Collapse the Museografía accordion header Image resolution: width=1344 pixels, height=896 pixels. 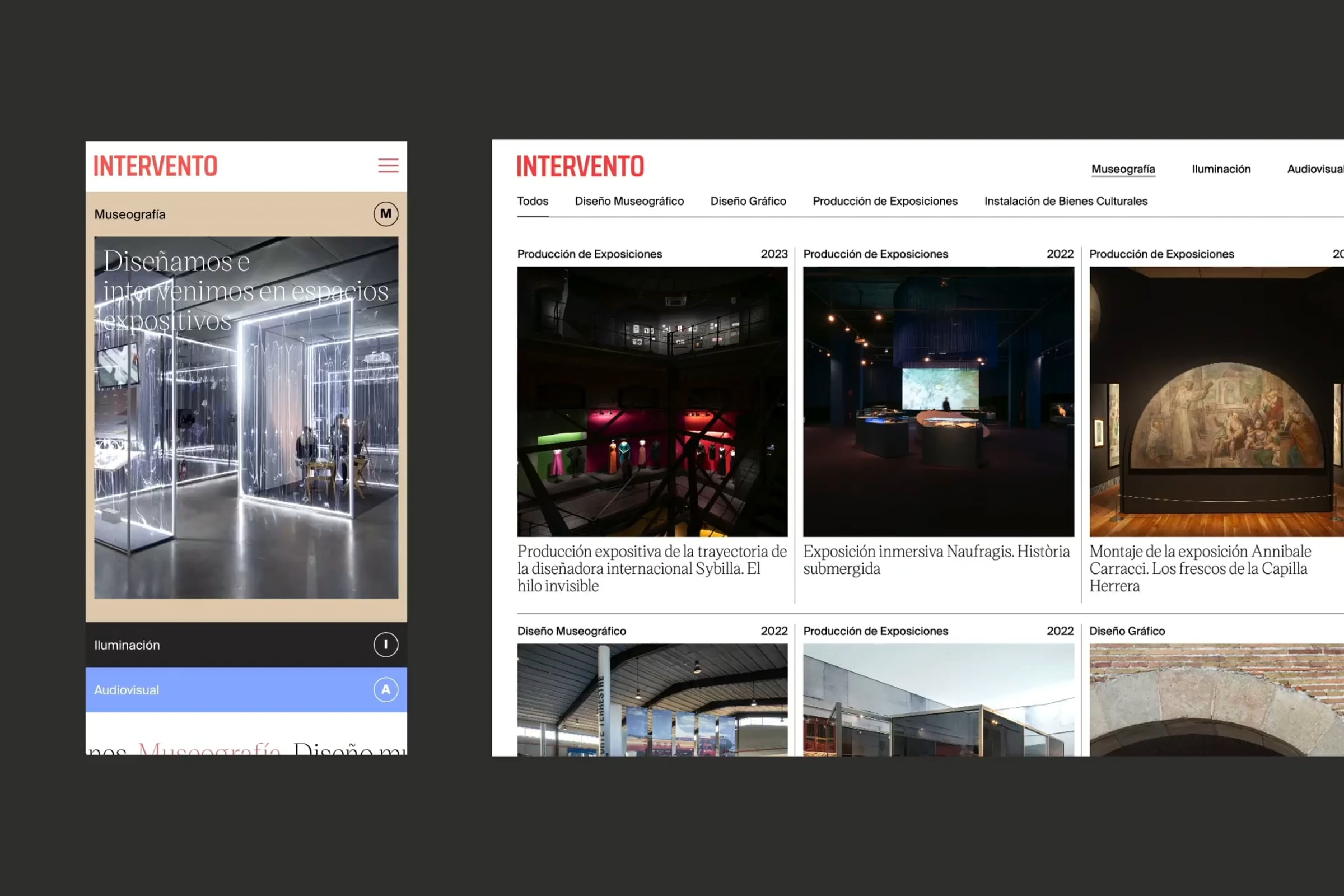tap(228, 214)
